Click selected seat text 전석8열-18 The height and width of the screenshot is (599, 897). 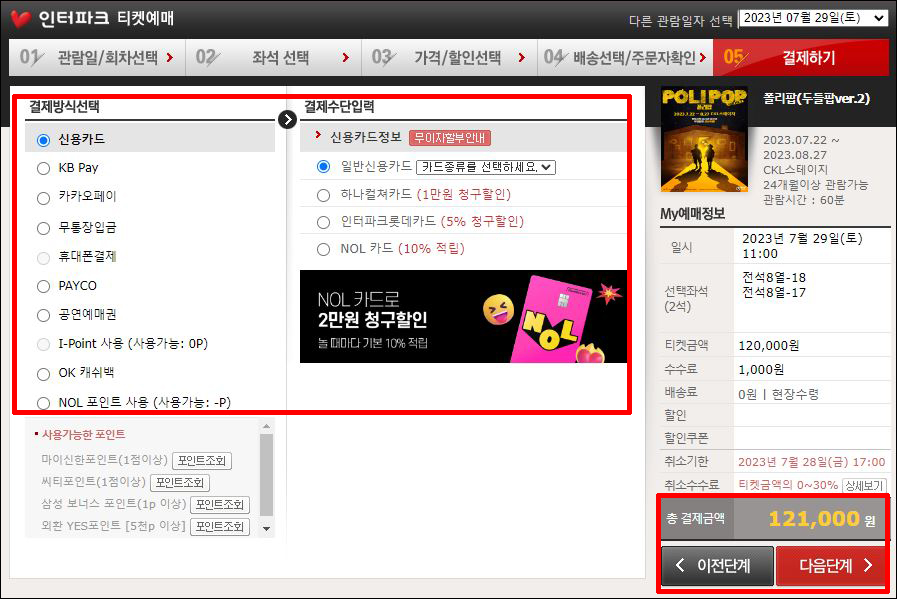coord(773,277)
